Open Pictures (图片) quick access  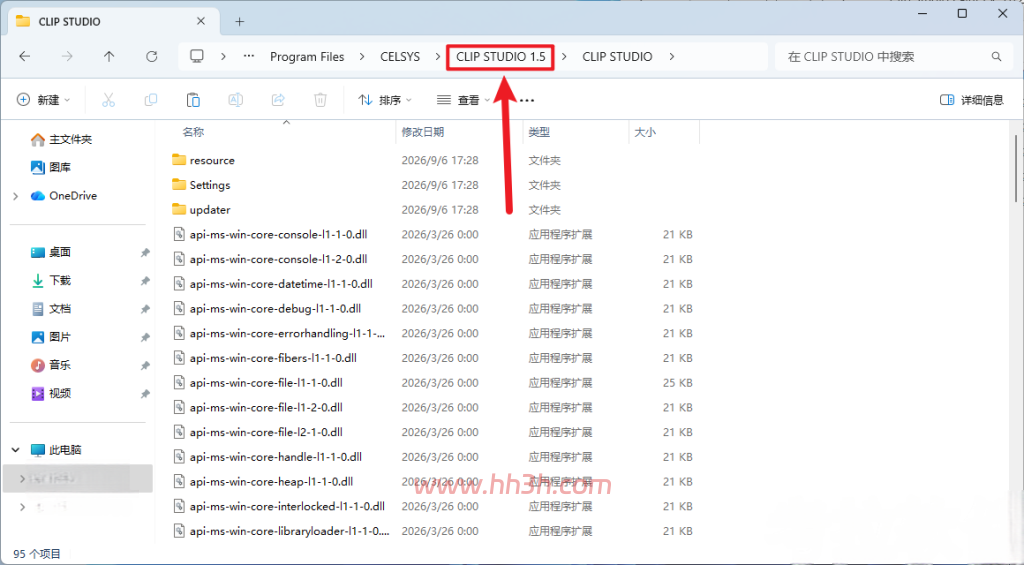(51, 337)
